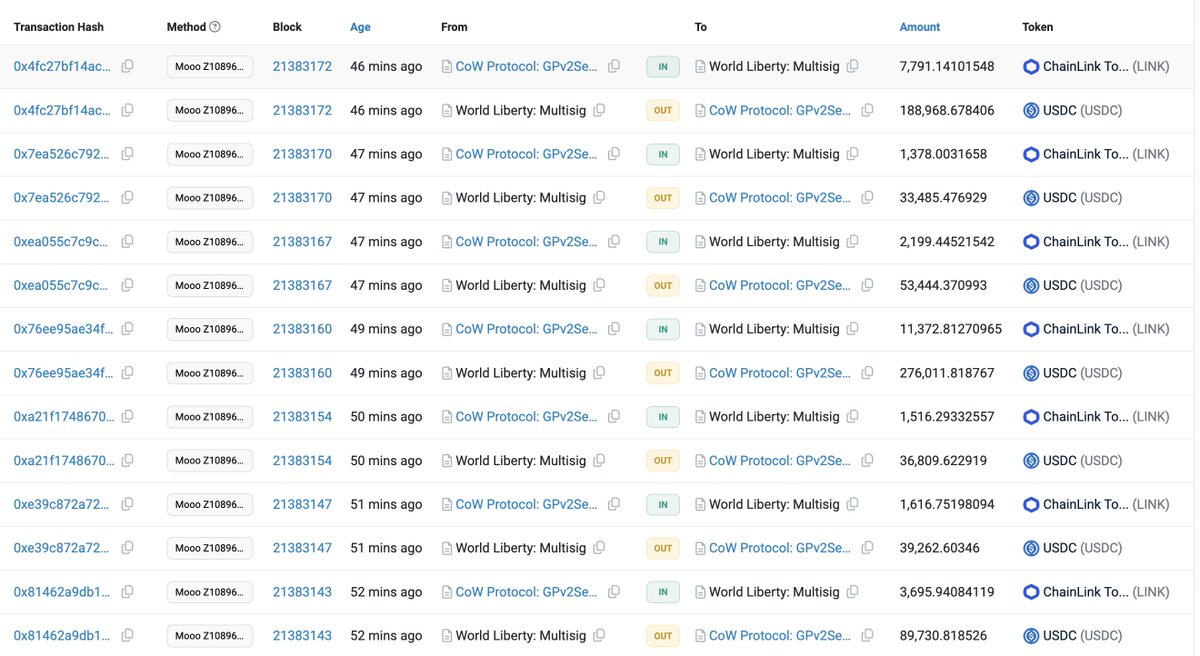Click the ChainLink token icon in the 7,791.14101548 row
This screenshot has width=1200, height=656.
[x=1031, y=67]
